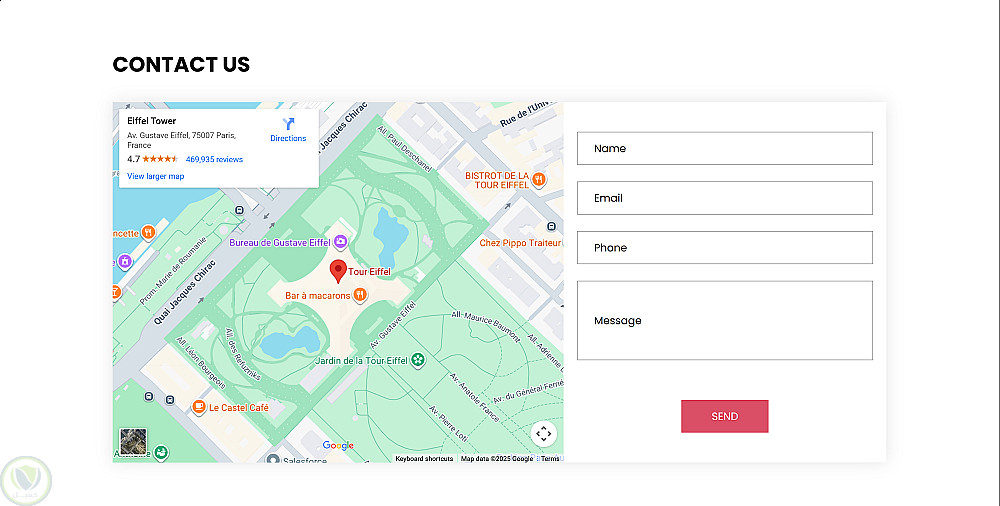Image resolution: width=1000 pixels, height=506 pixels.
Task: Click the Message text area
Action: pos(724,320)
